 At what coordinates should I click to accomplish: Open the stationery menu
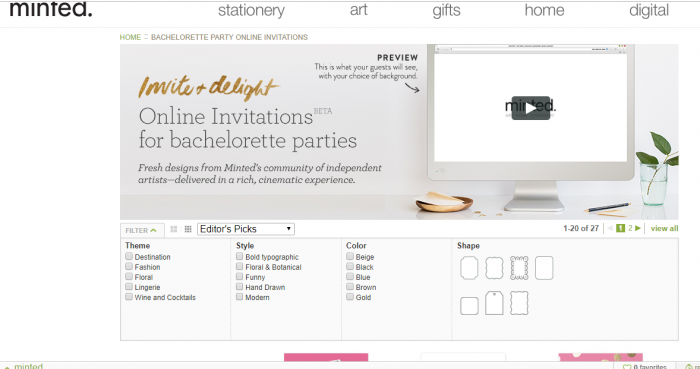[x=251, y=10]
